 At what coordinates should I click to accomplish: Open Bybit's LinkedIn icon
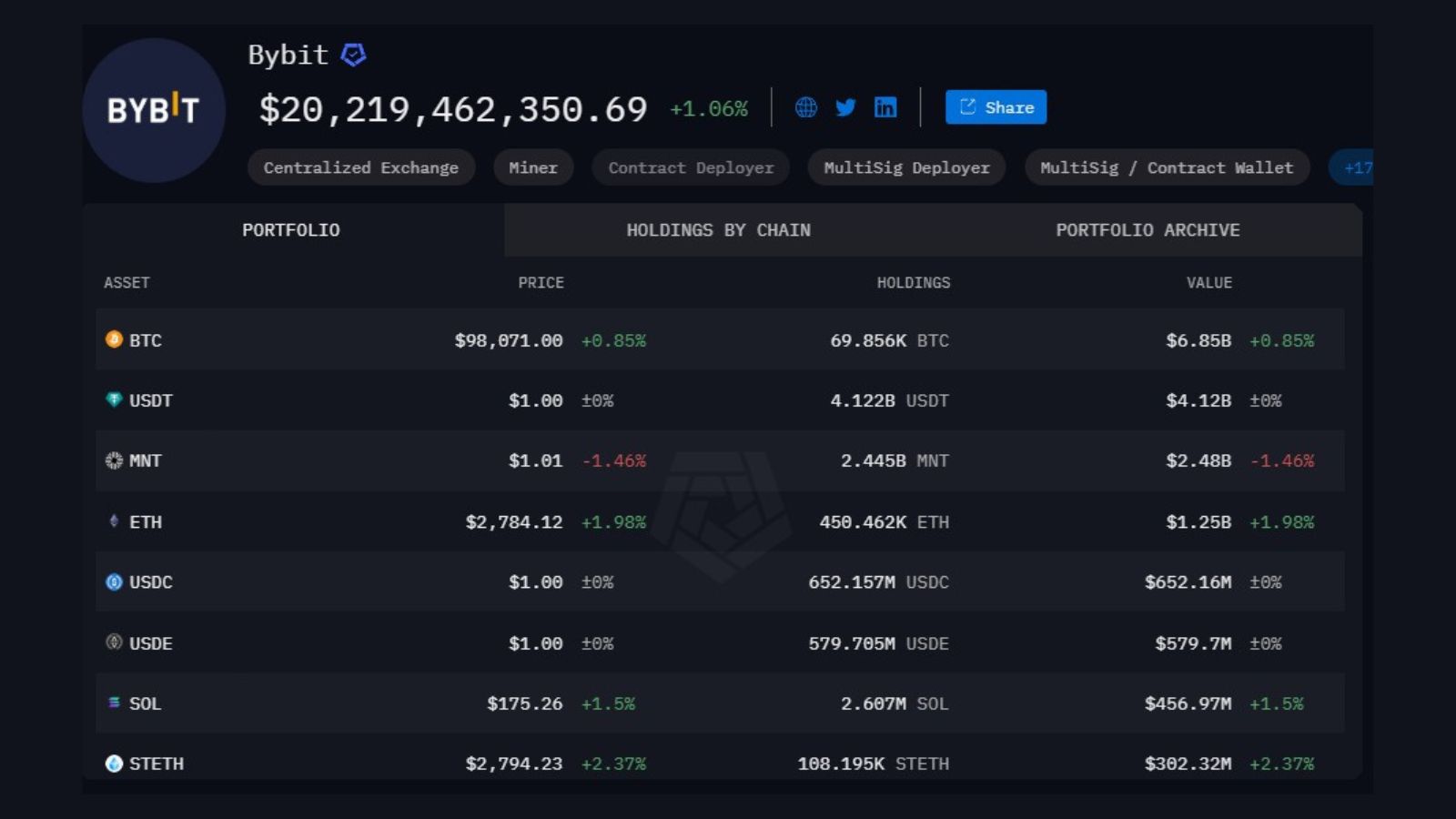point(885,107)
